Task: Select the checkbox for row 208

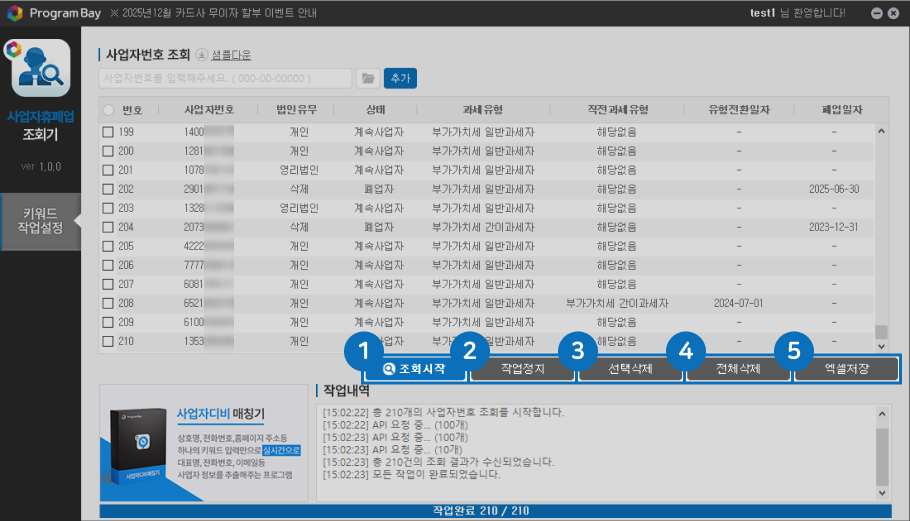Action: [108, 303]
